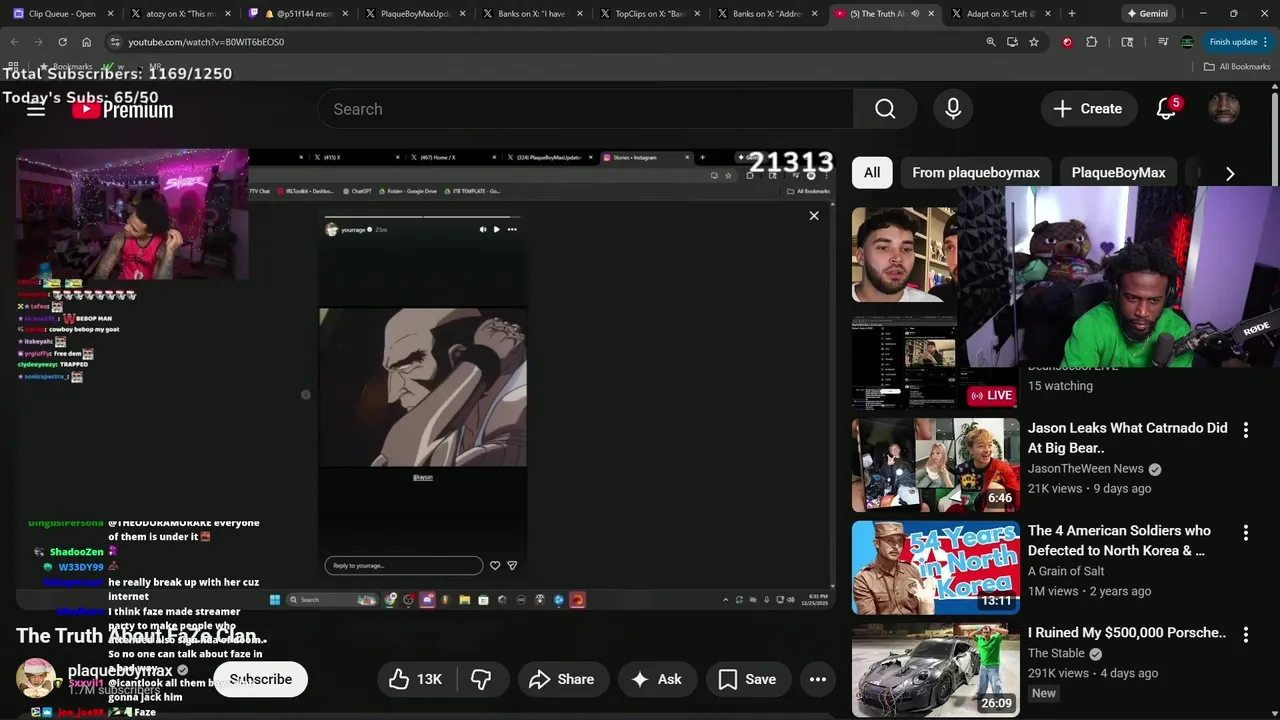Dislike the video with thumbs down
Screen dimensions: 1280x720
click(x=481, y=679)
